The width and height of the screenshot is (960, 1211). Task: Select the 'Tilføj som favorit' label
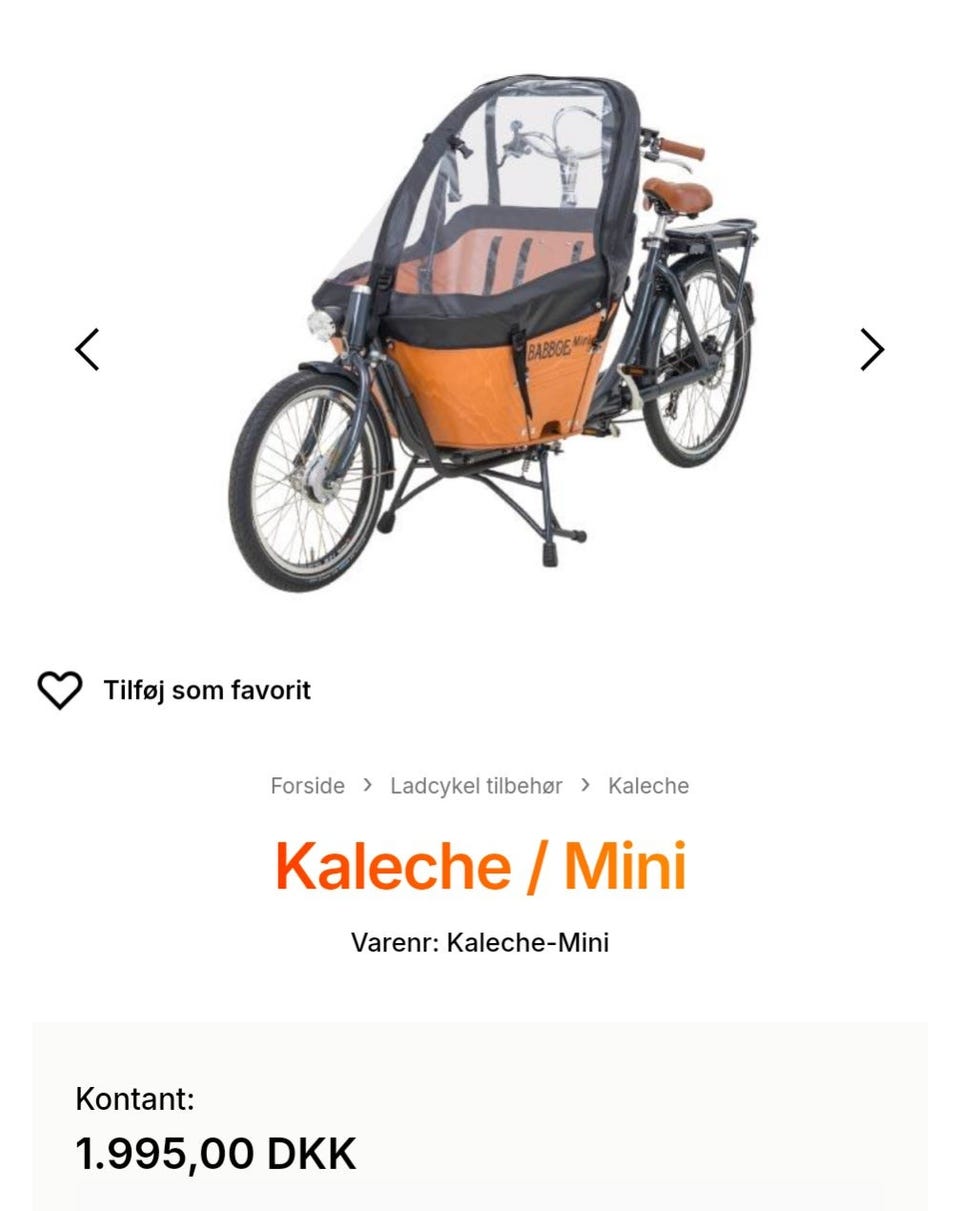pos(207,690)
